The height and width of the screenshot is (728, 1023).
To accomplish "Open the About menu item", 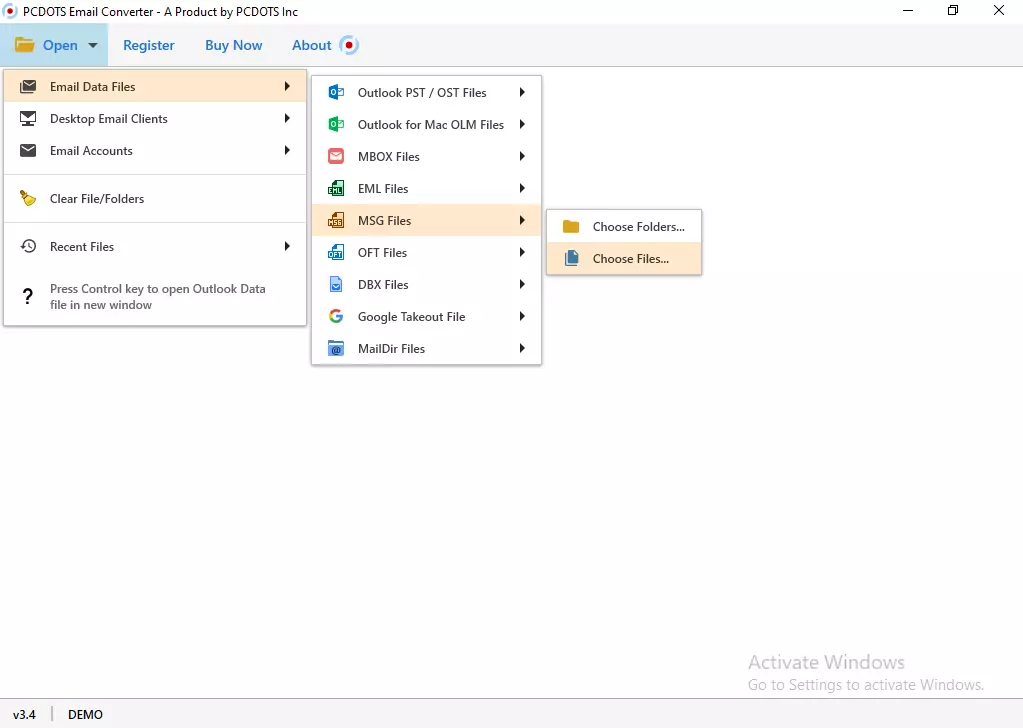I will coord(311,45).
